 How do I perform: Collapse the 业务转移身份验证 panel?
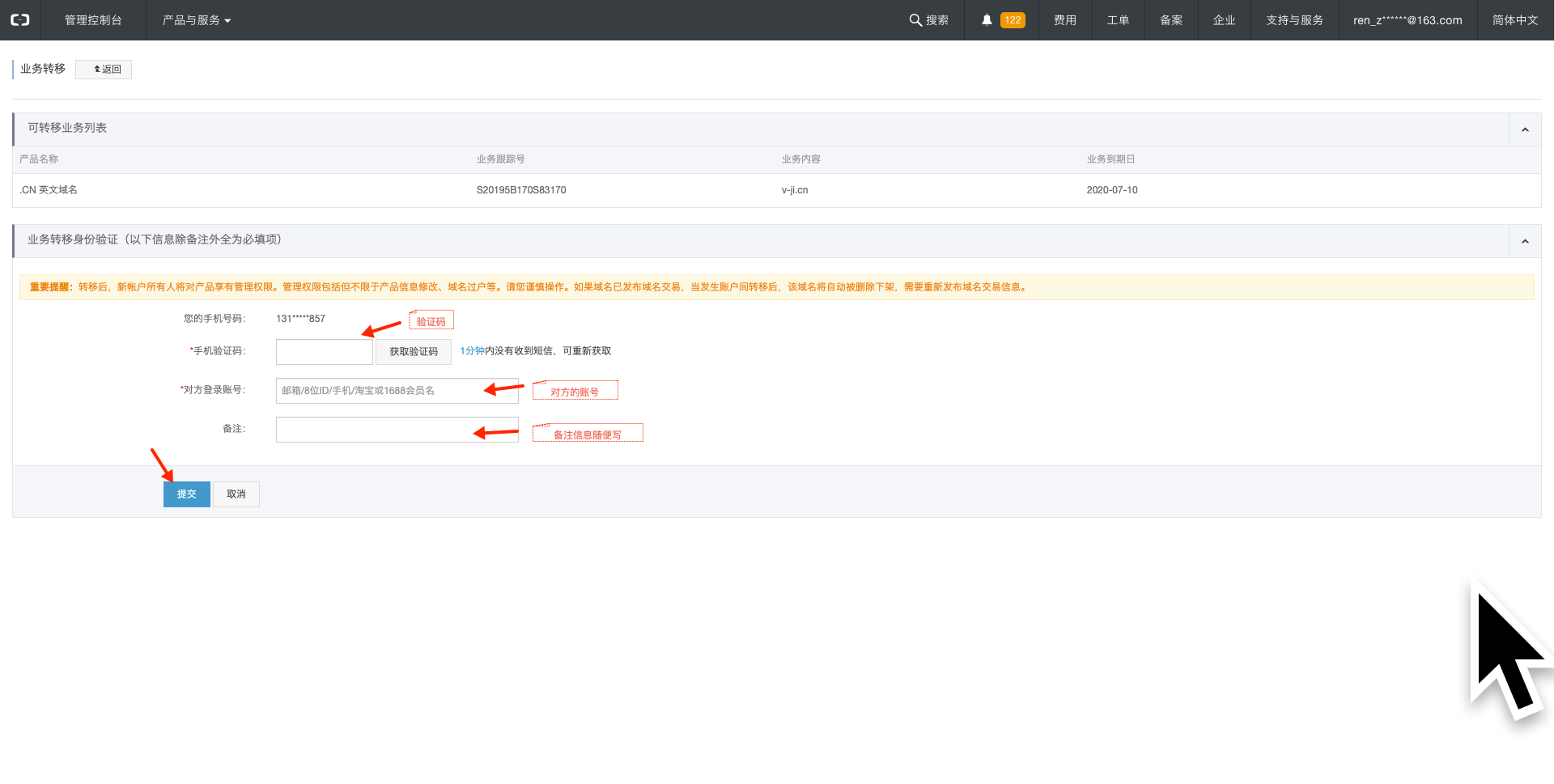[x=1525, y=241]
